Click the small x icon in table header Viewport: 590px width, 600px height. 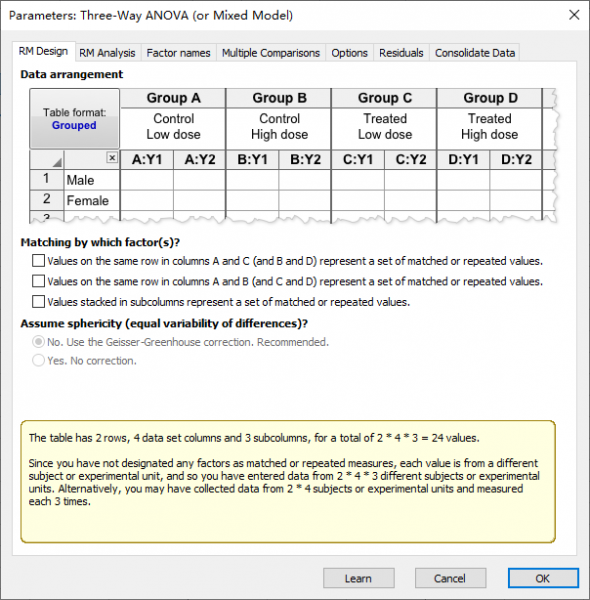pos(112,157)
